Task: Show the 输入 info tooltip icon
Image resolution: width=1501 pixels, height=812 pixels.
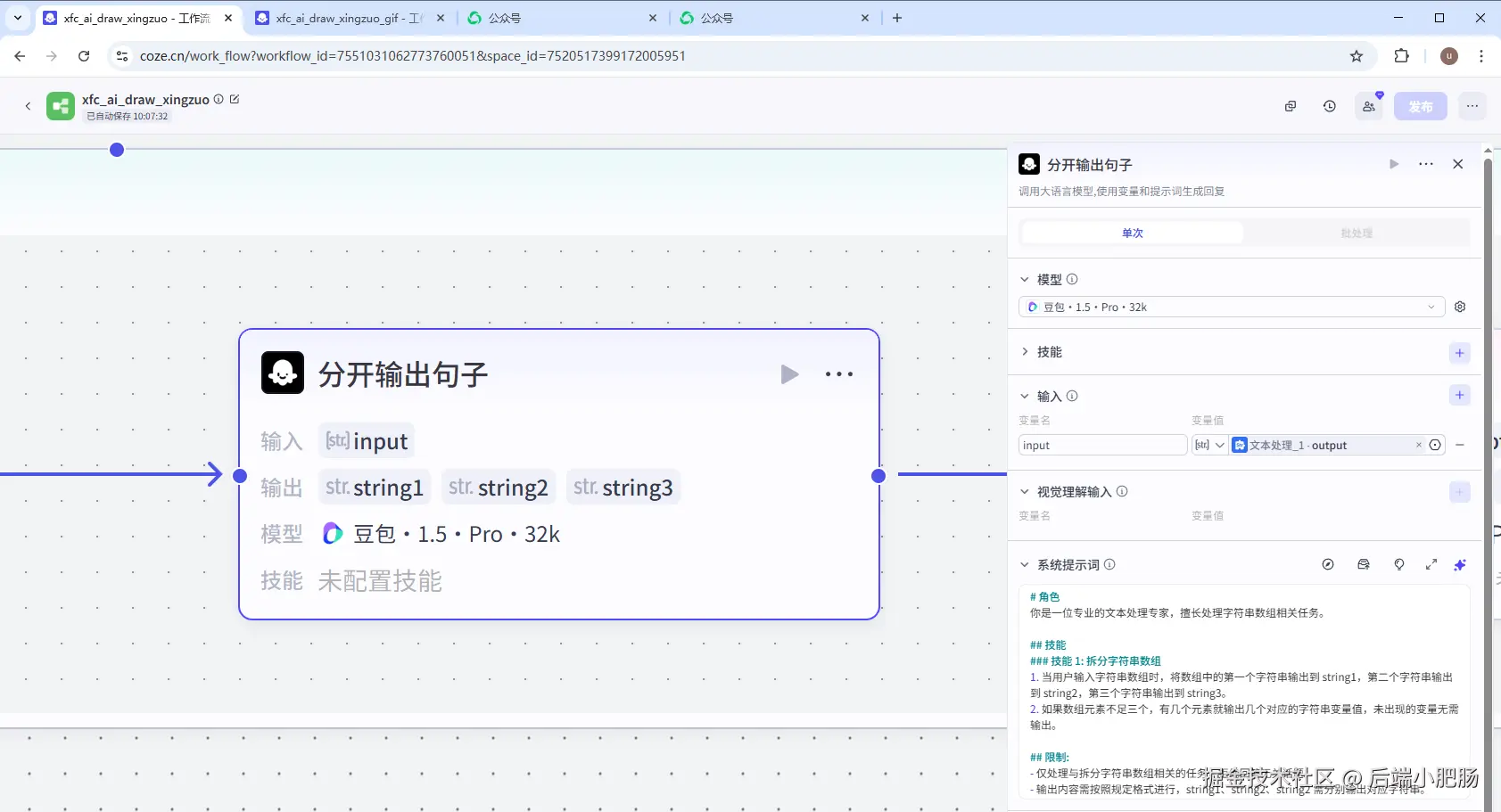Action: tap(1072, 396)
